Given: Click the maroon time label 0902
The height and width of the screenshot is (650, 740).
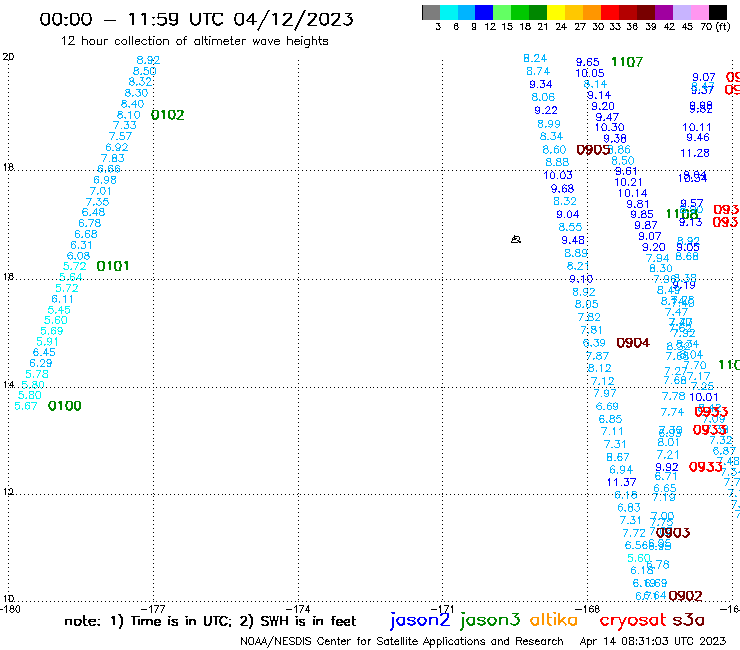Looking at the screenshot, I should pos(685,596).
